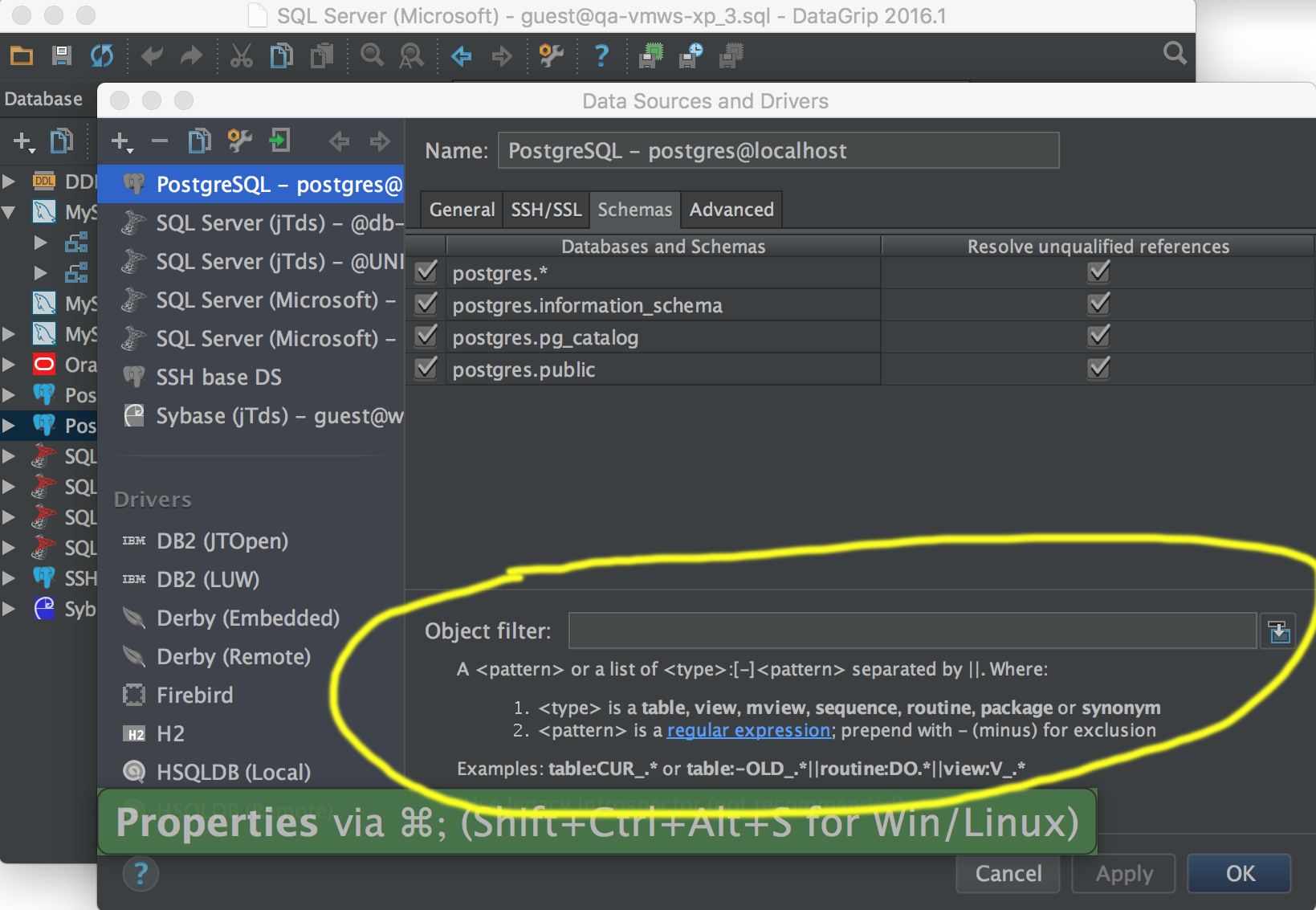Select PostgreSQL – postgres@ data source in list

pos(251,185)
